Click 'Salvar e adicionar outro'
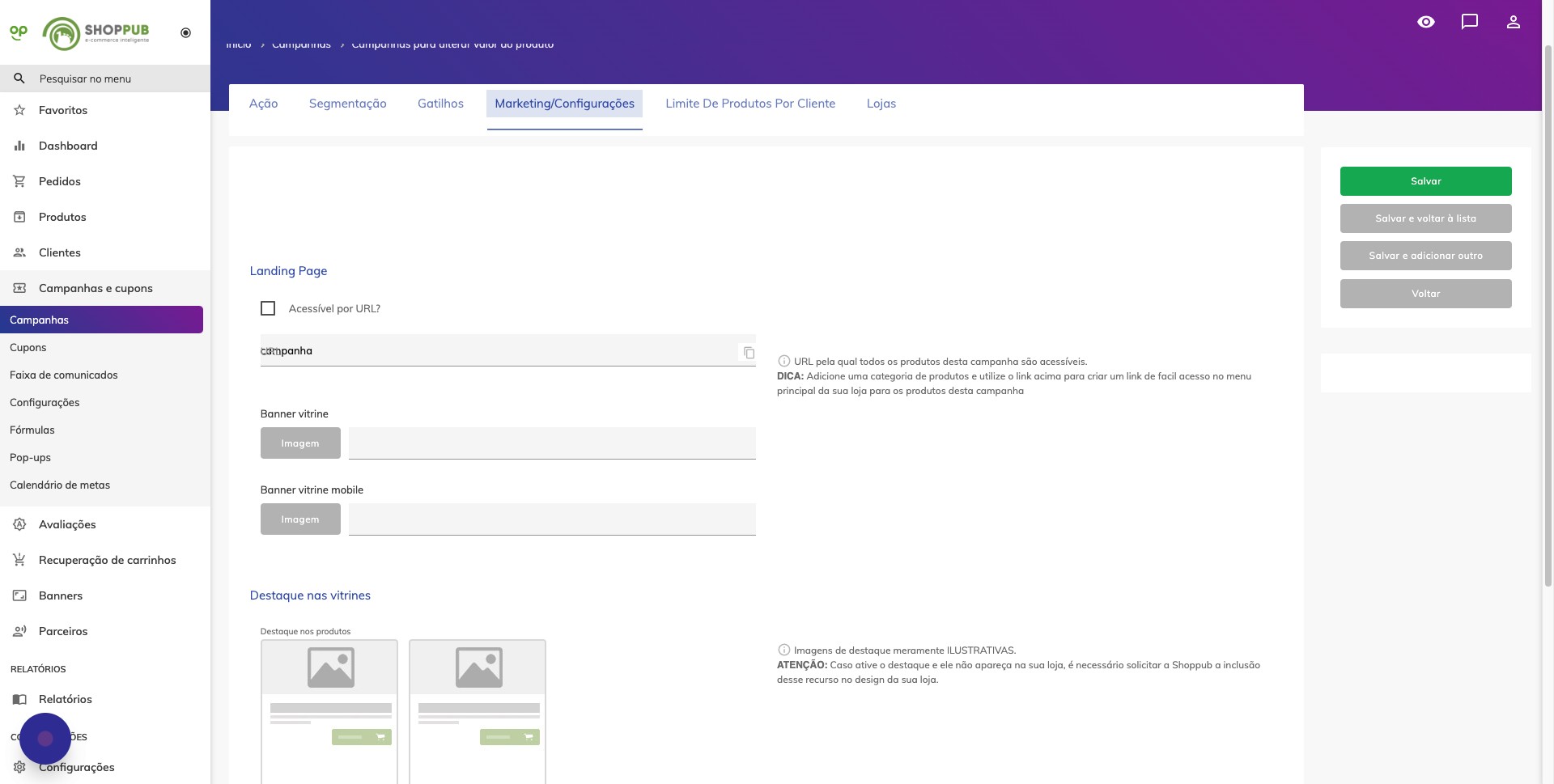Screen dimensions: 1554x784 point(1426,256)
